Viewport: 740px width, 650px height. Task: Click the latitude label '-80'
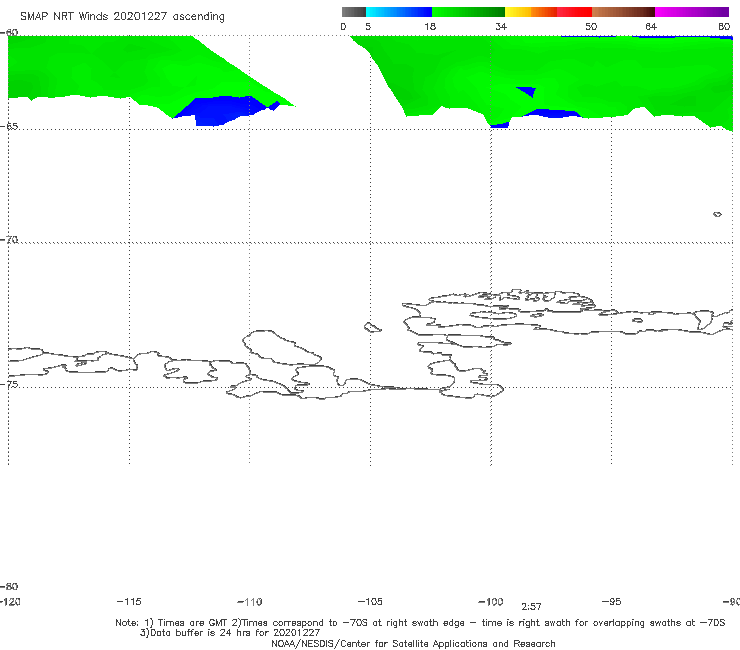9,586
